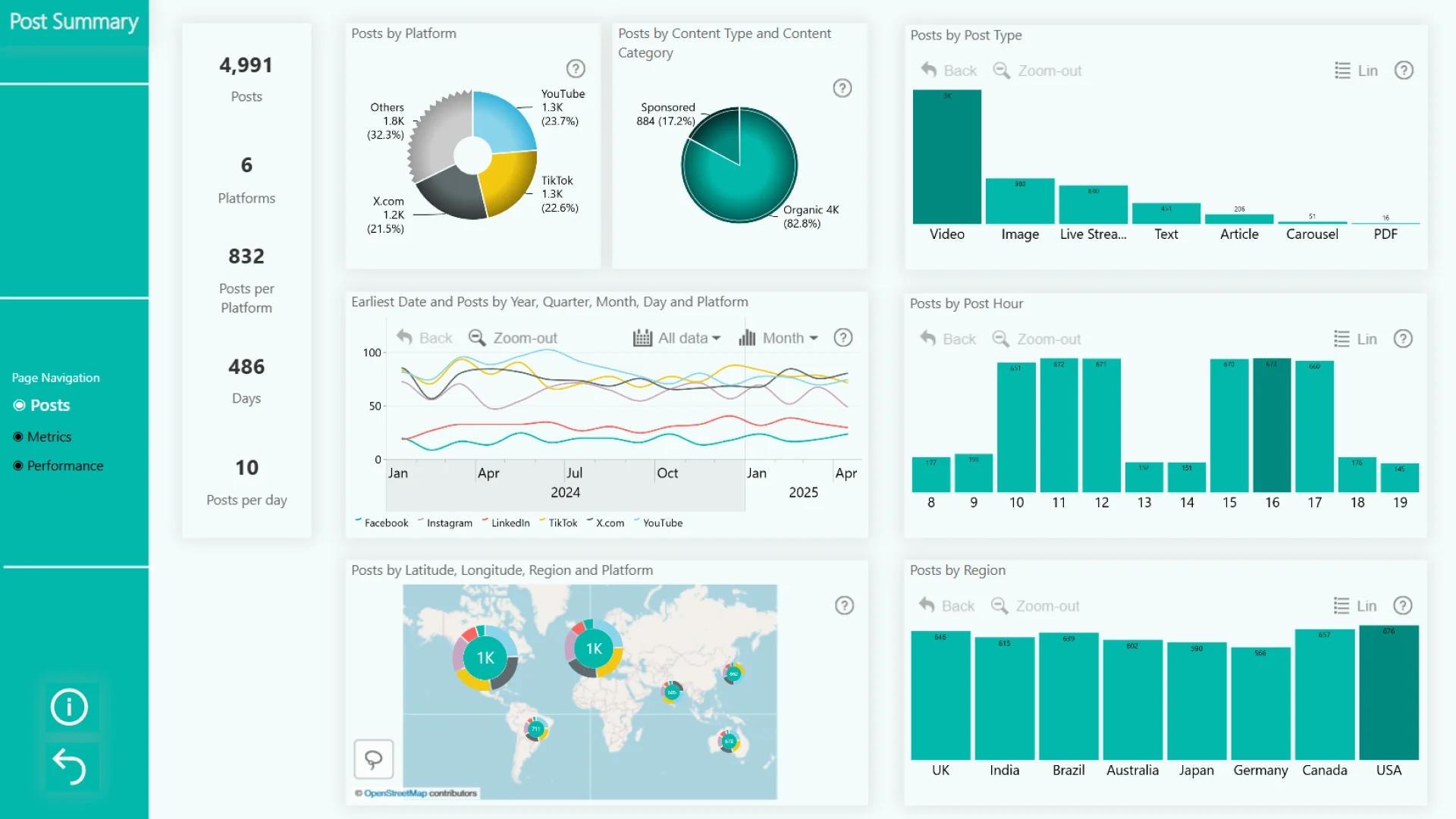This screenshot has height=819, width=1456.
Task: Click the 486 Days card value
Action: pyautogui.click(x=246, y=367)
